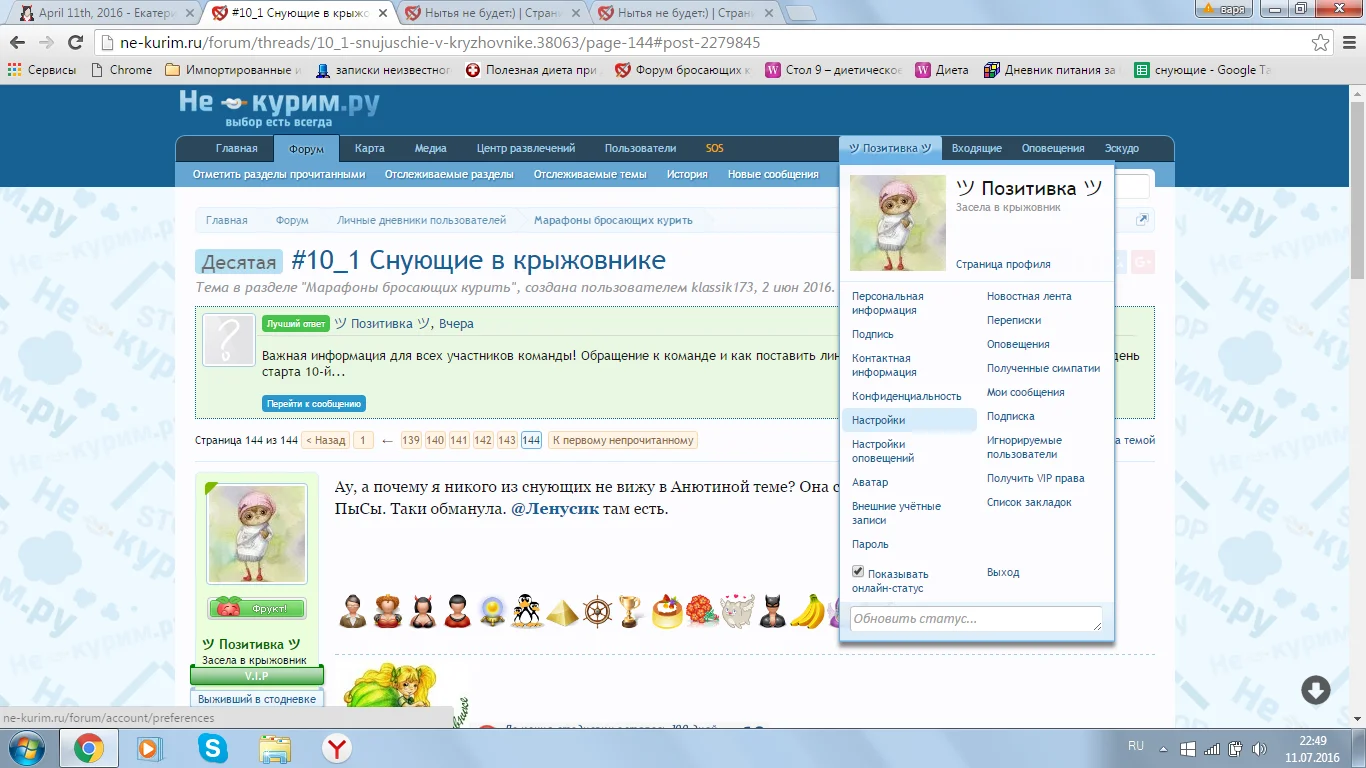Open the Медиа navigation tab

431,148
